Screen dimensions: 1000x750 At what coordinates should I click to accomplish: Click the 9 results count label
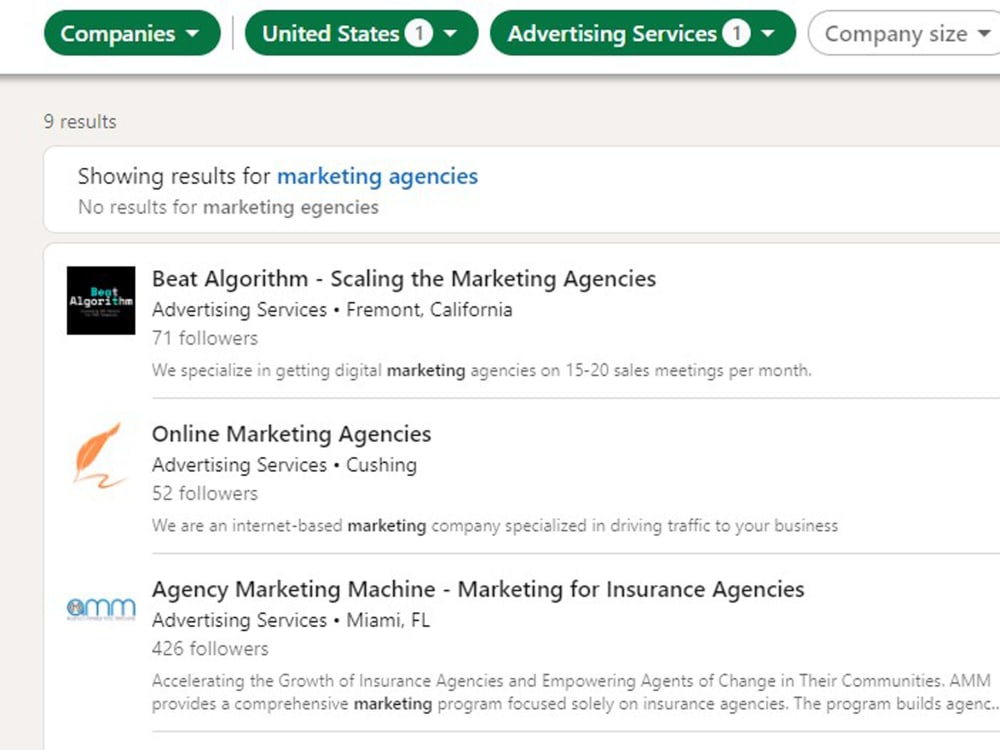point(80,122)
